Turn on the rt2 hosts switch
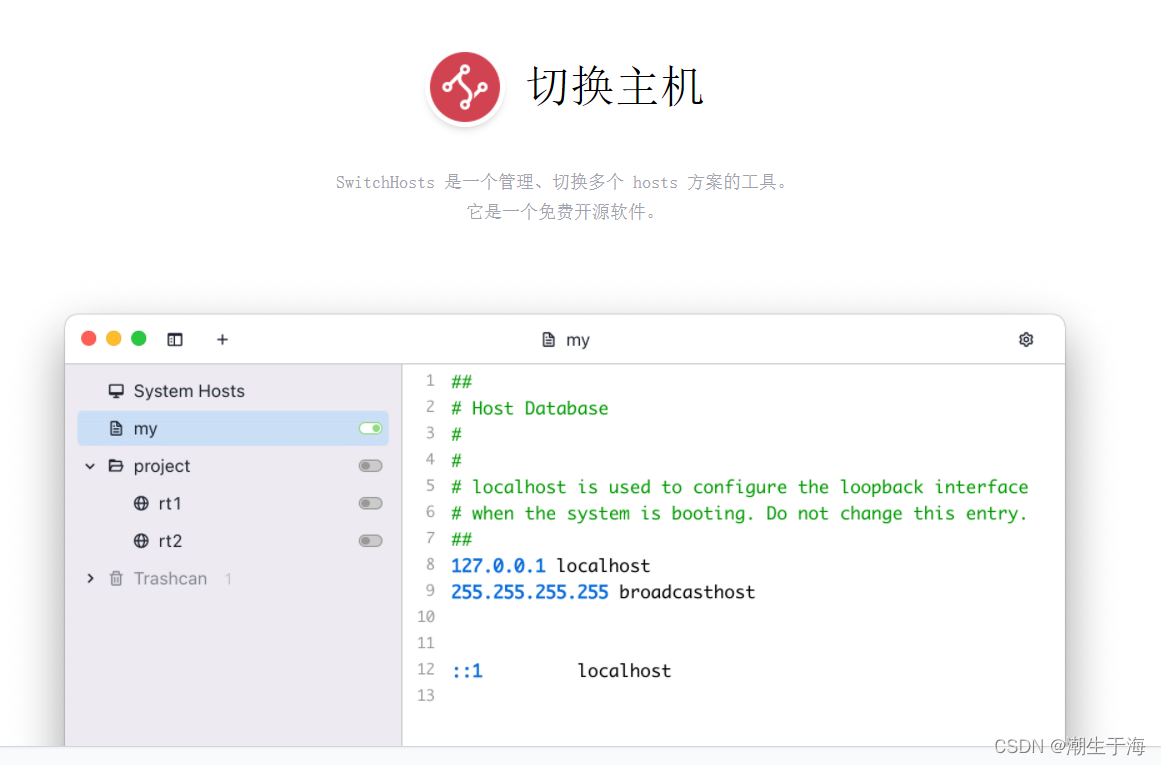 [370, 541]
